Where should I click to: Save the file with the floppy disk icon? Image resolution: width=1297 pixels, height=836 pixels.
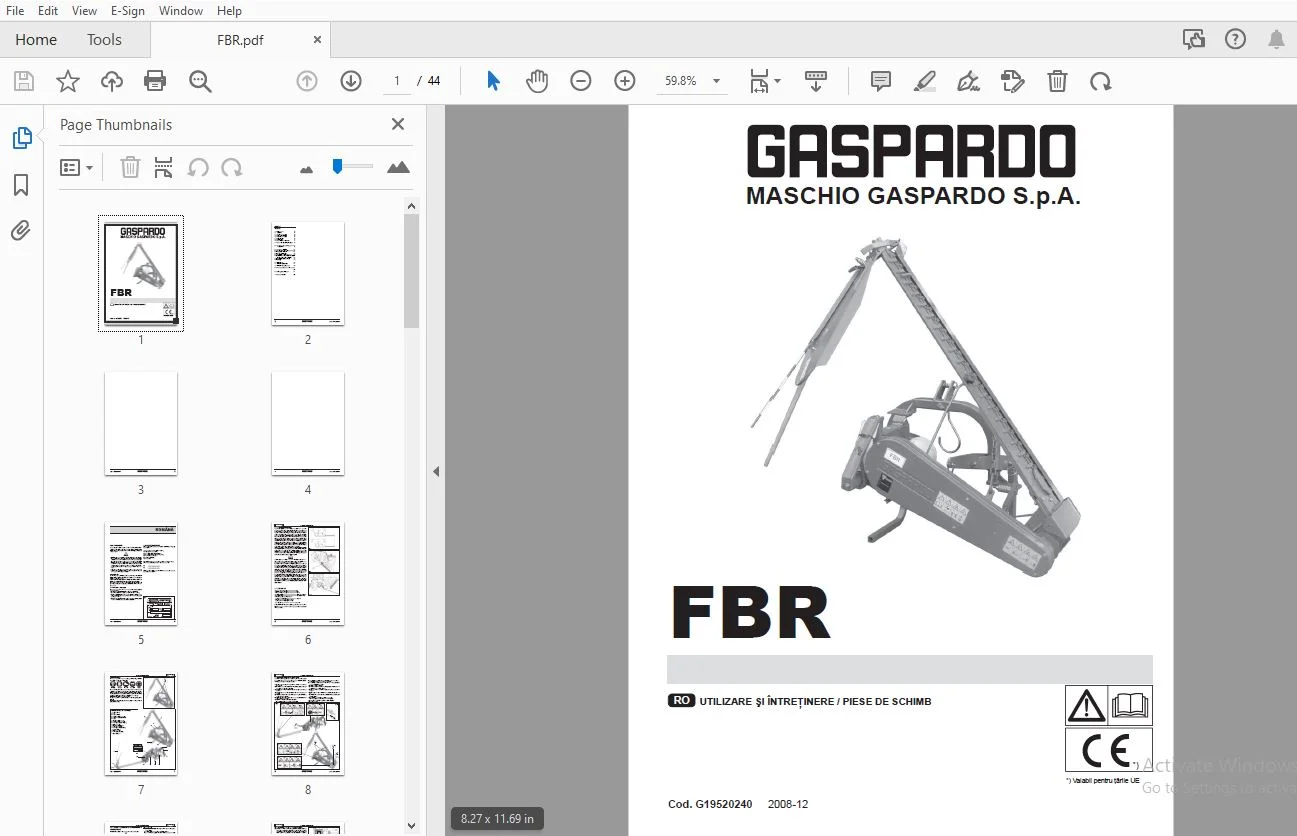click(x=23, y=81)
